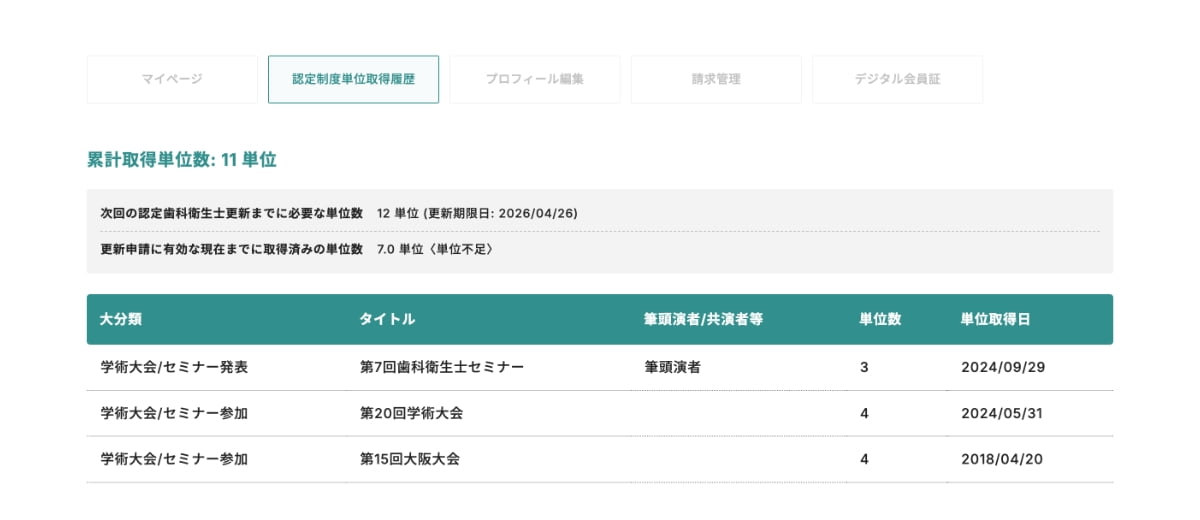1200x520 pixels.
Task: Click unit count 4 in the 第20回学術大会 row
Action: click(864, 413)
